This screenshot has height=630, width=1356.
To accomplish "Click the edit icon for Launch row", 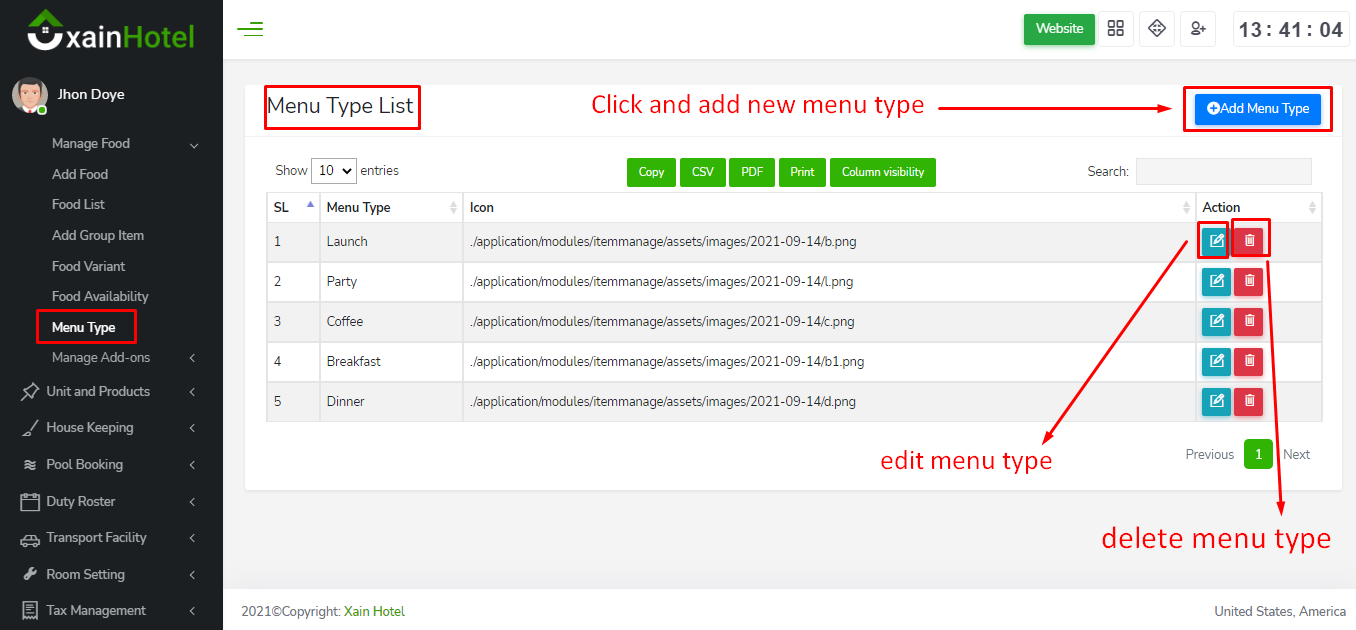I will (1215, 241).
